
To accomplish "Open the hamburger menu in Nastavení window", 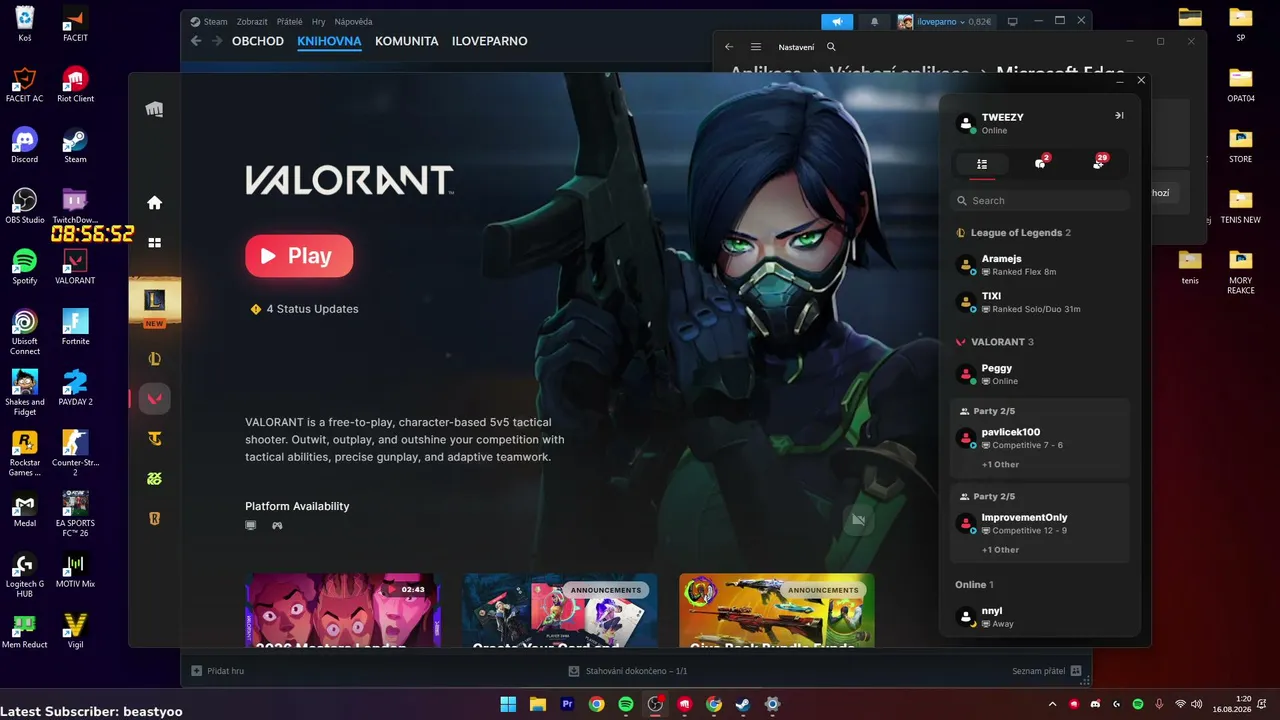I will 756,47.
